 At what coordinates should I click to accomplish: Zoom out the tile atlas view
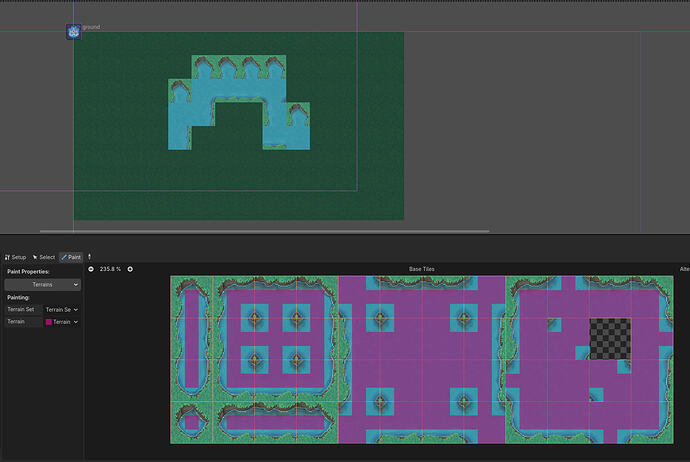click(x=91, y=269)
